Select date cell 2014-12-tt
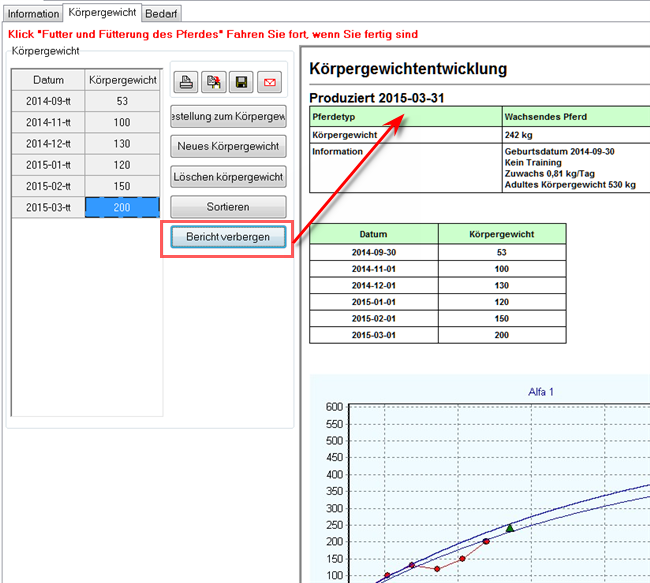The width and height of the screenshot is (650, 583). [49, 144]
